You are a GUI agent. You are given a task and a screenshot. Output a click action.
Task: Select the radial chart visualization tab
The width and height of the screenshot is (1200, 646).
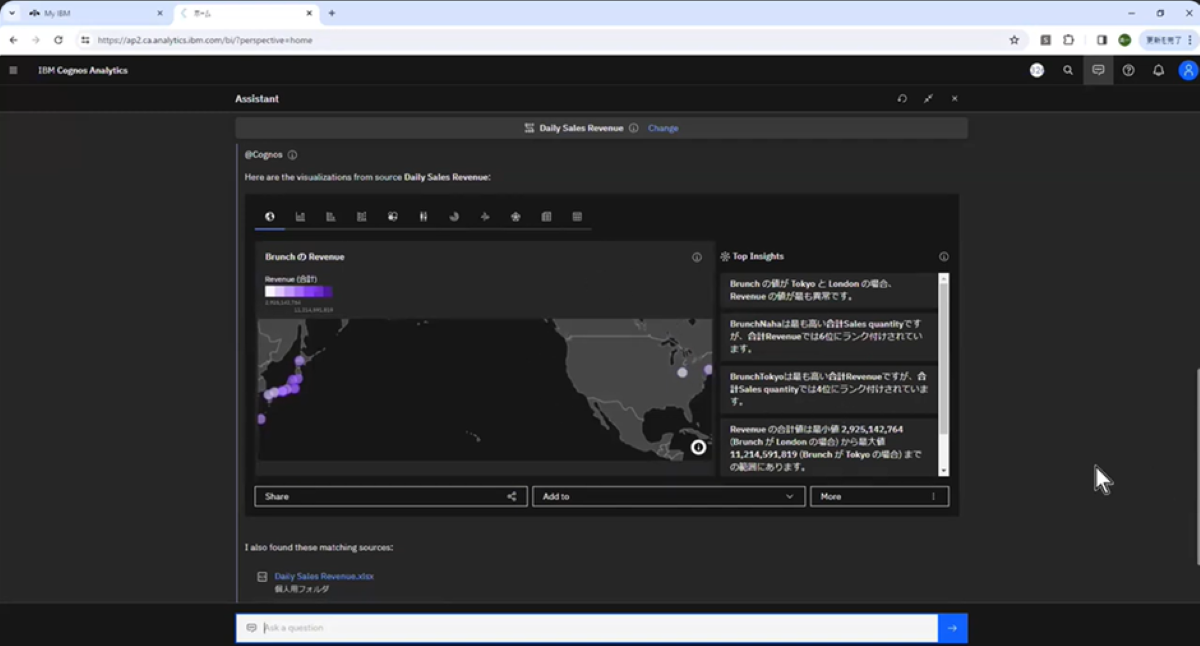click(516, 216)
